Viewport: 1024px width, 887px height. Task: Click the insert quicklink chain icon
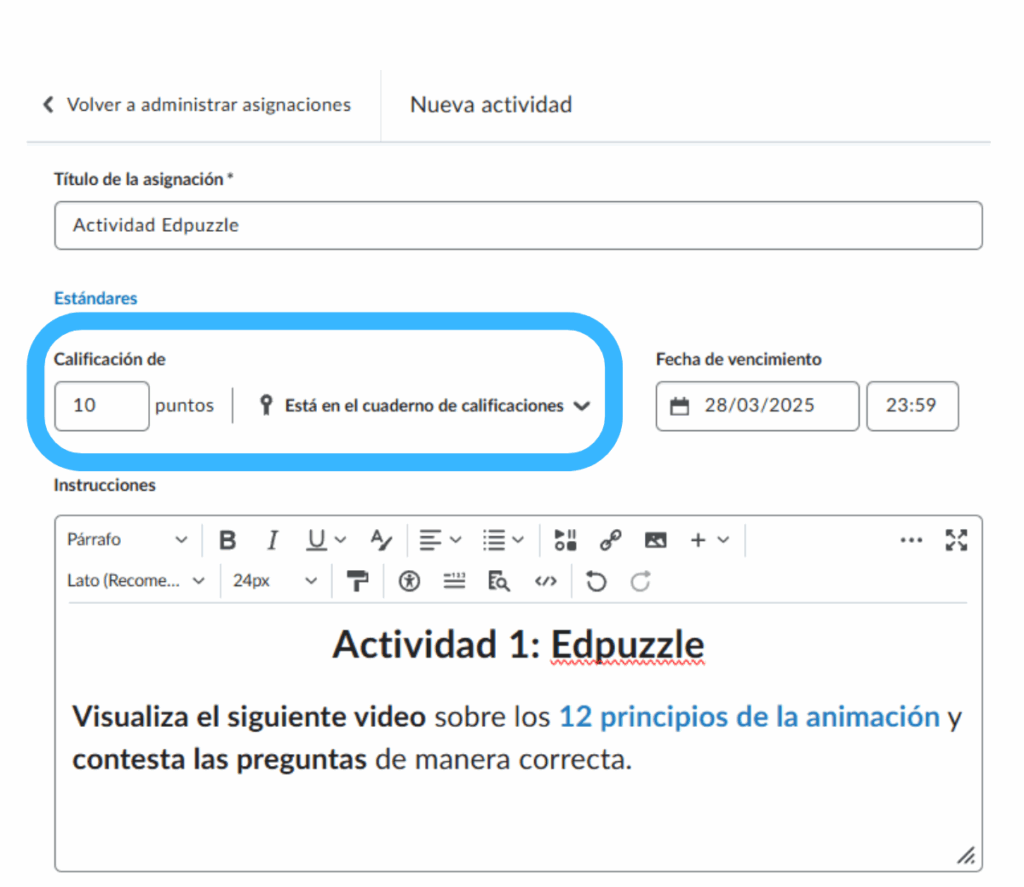point(610,541)
